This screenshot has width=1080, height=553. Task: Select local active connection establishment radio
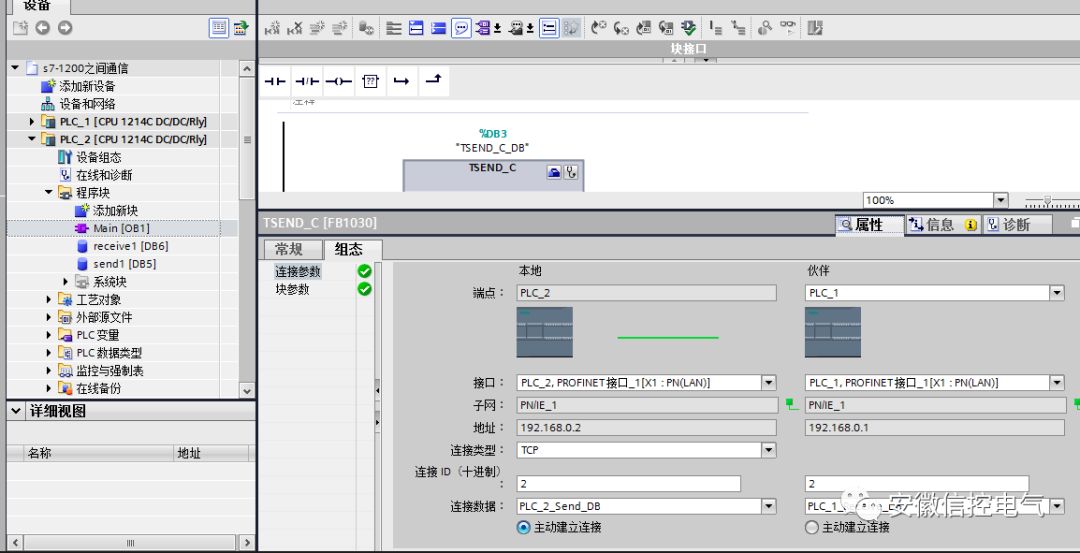[x=523, y=527]
